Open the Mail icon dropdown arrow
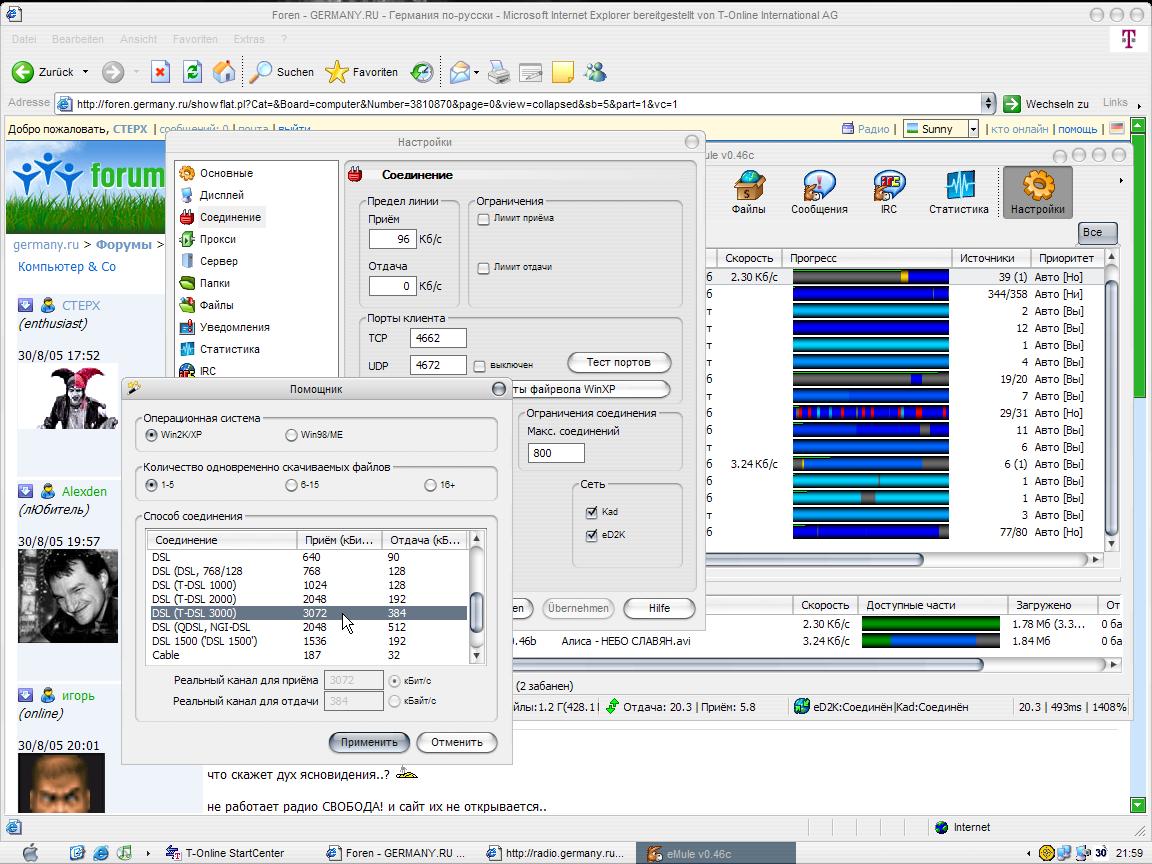This screenshot has height=864, width=1152. tap(476, 72)
